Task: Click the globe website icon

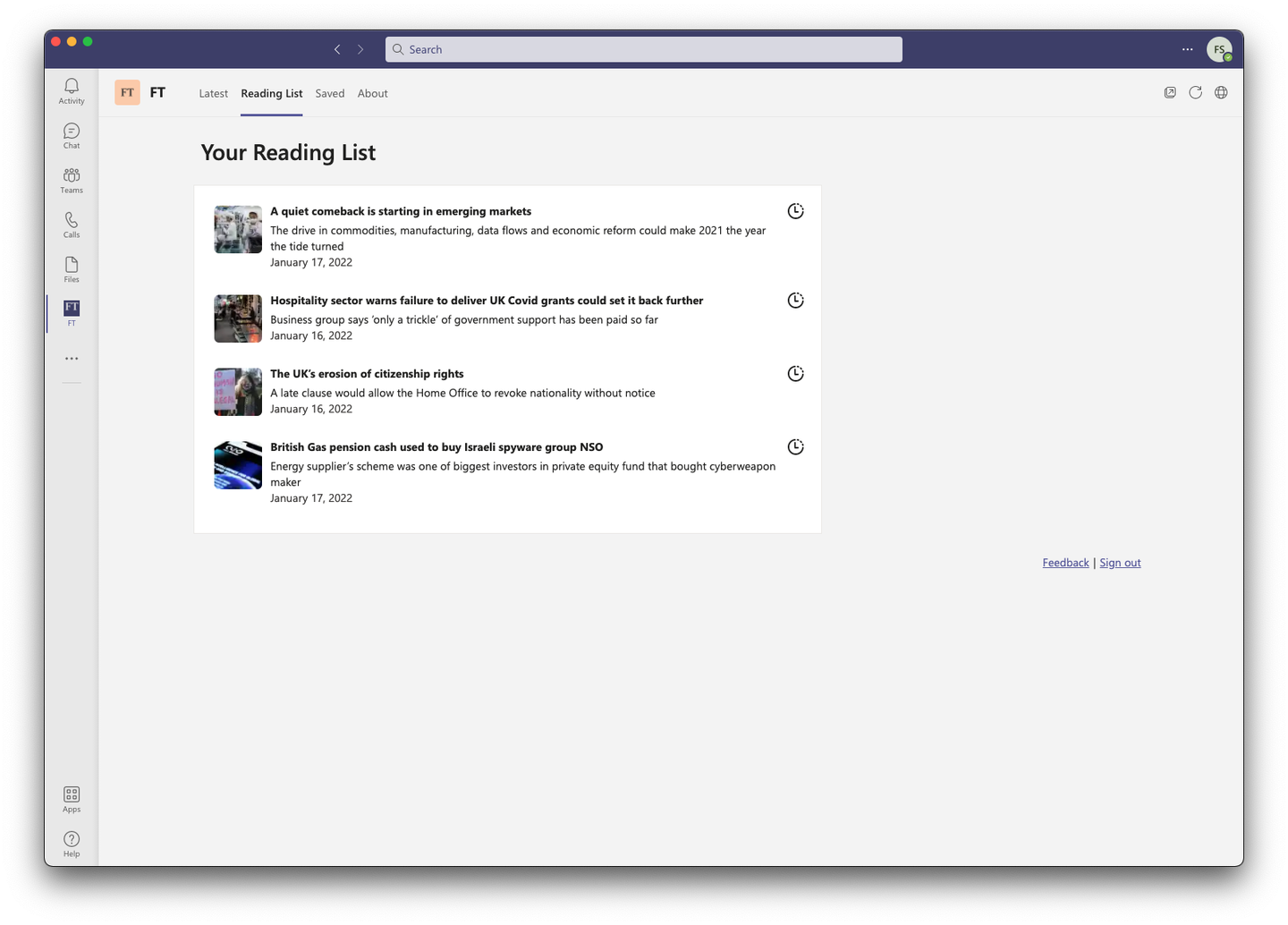Action: click(x=1221, y=93)
